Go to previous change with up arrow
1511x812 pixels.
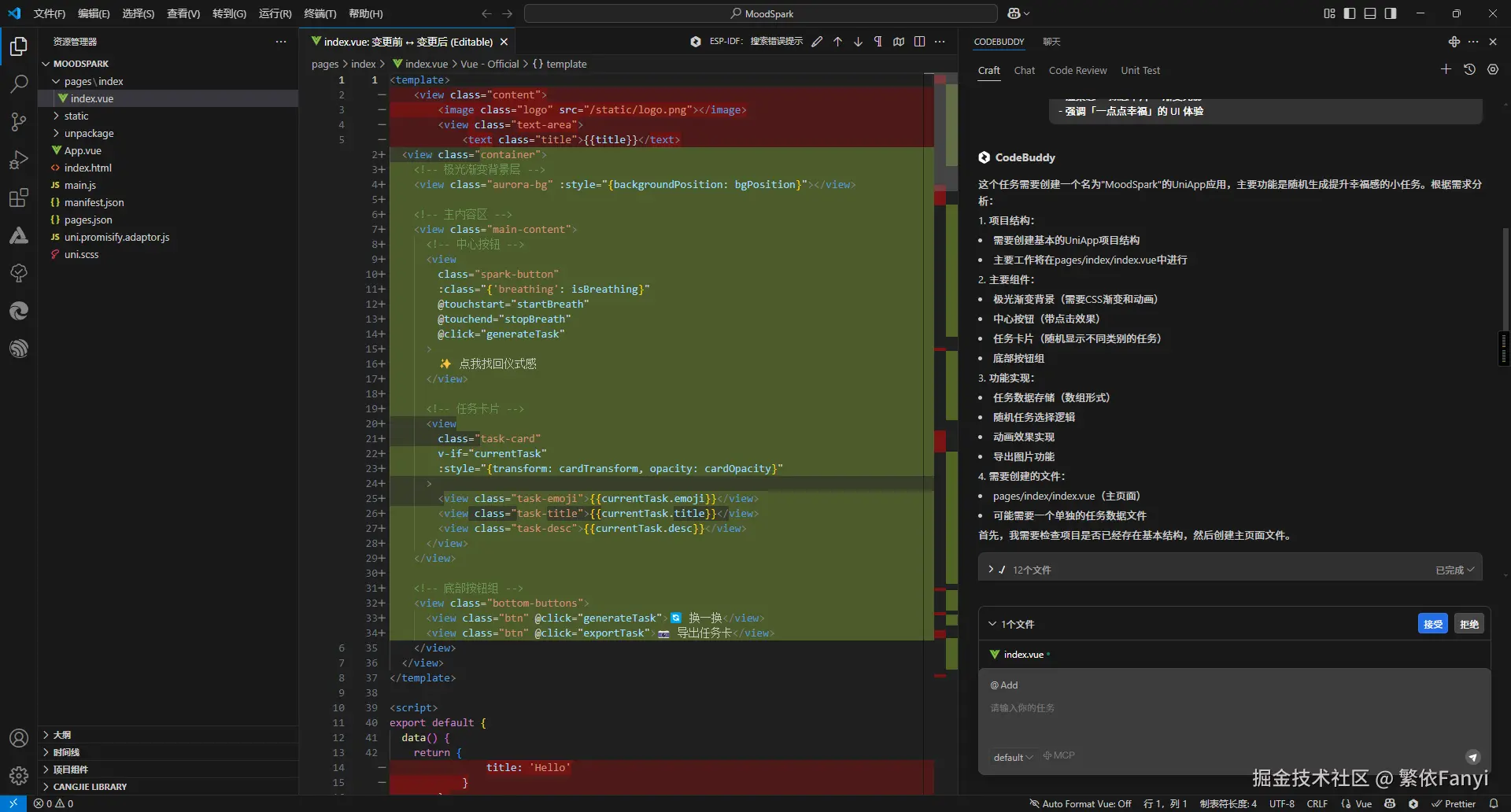[x=837, y=42]
